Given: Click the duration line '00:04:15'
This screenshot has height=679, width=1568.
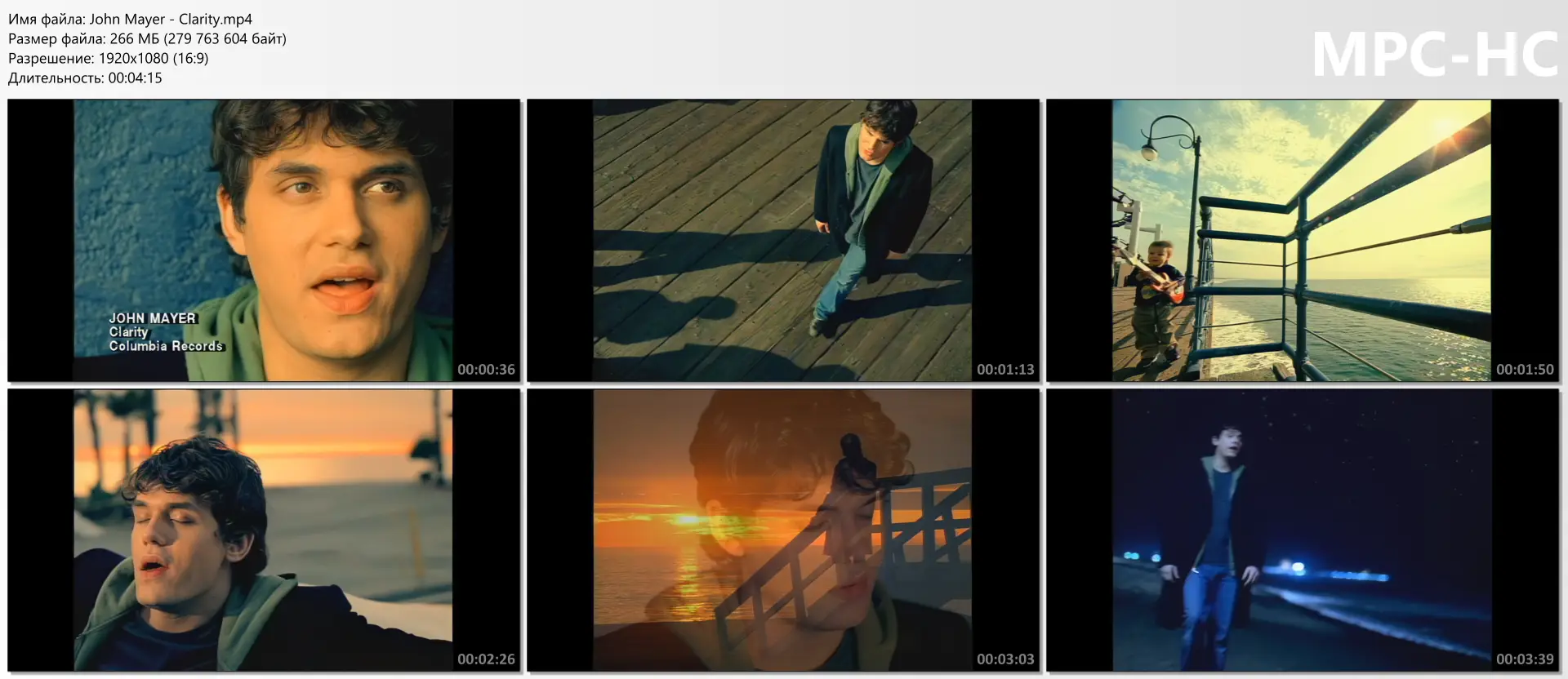Looking at the screenshot, I should (85, 78).
